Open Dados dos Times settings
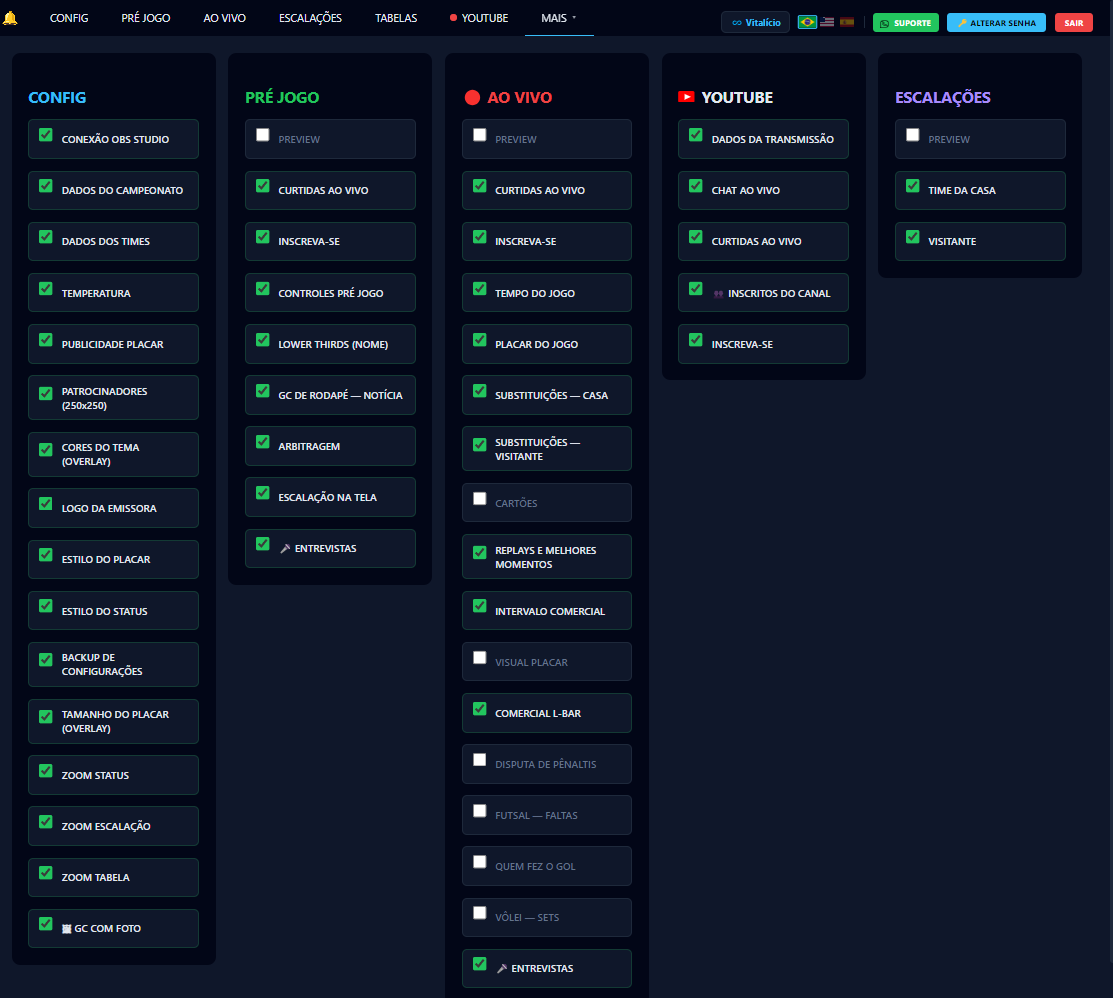Screen dimensions: 1113x998 click(x=114, y=241)
